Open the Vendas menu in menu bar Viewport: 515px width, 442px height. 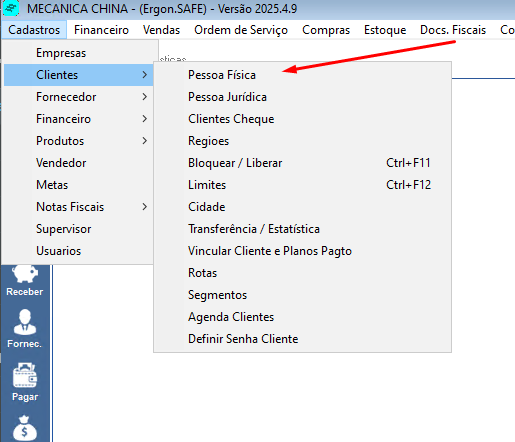point(161,30)
